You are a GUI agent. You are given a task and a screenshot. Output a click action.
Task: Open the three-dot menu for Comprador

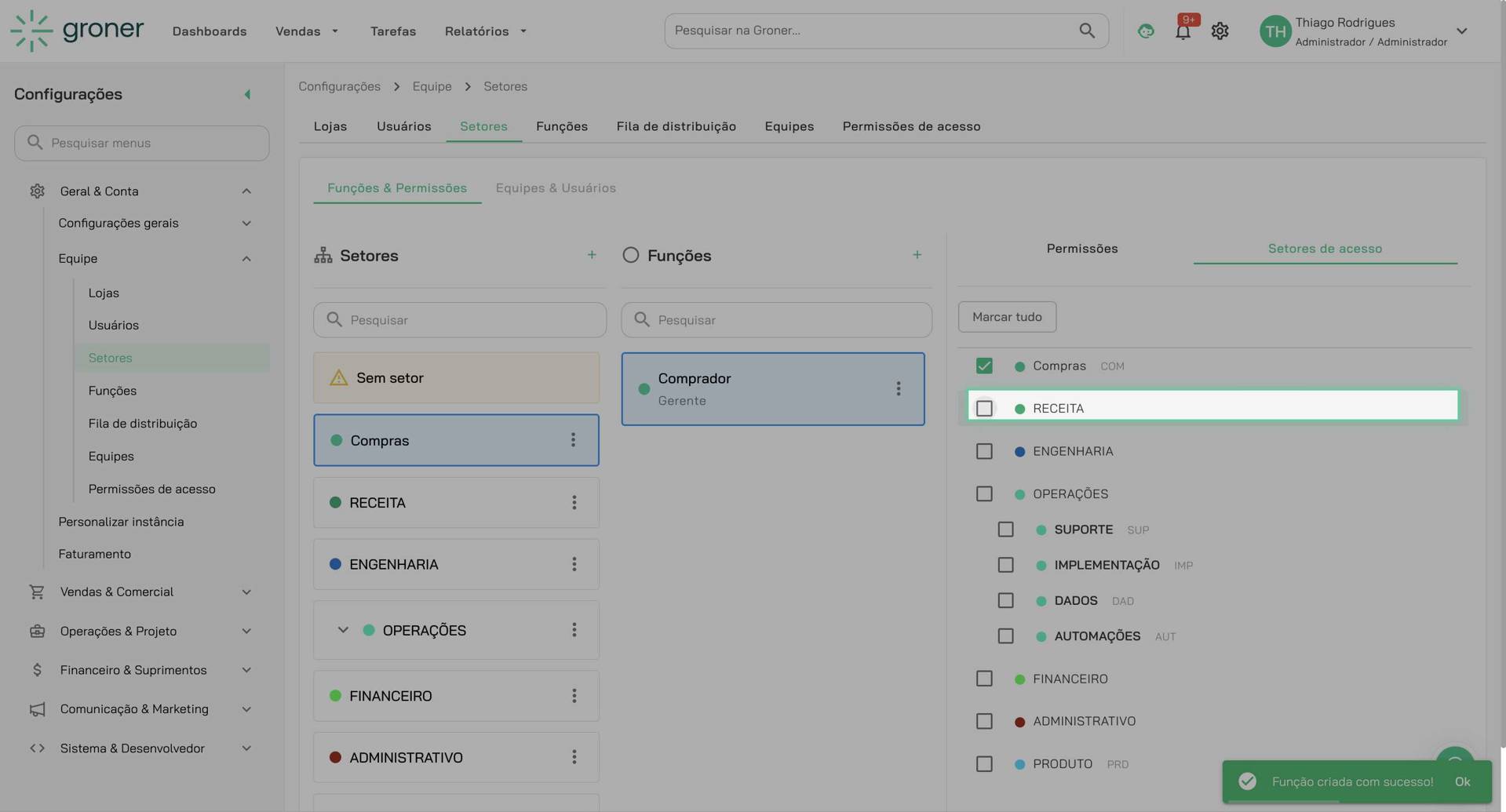coord(898,389)
